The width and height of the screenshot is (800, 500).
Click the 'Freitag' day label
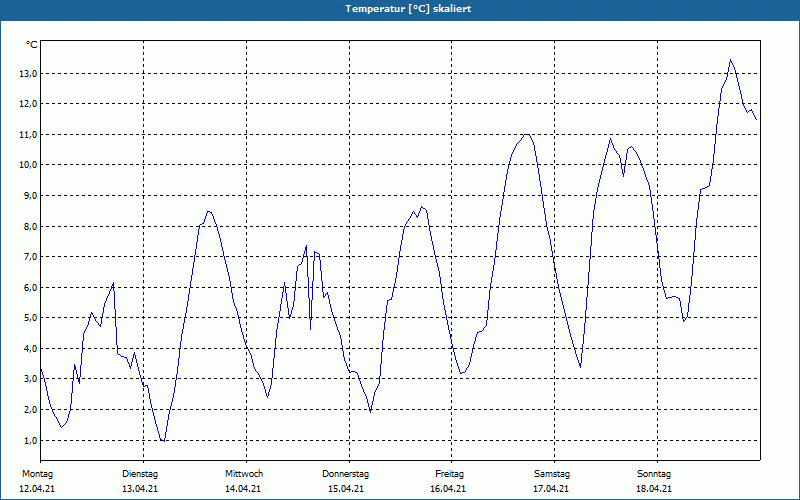tap(449, 474)
